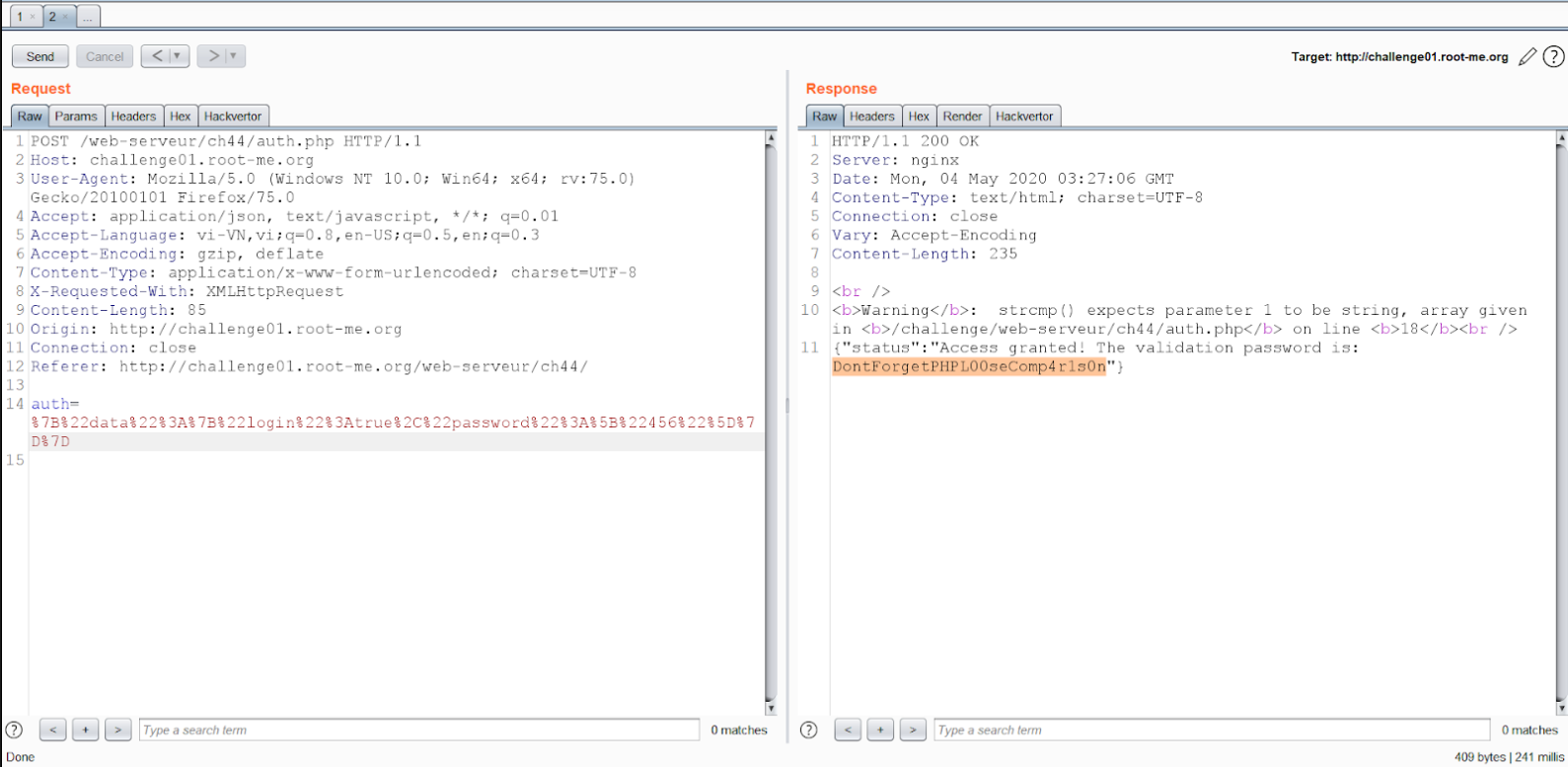Open the Request Hackvertor tab
This screenshot has height=767, width=1568.
click(233, 116)
